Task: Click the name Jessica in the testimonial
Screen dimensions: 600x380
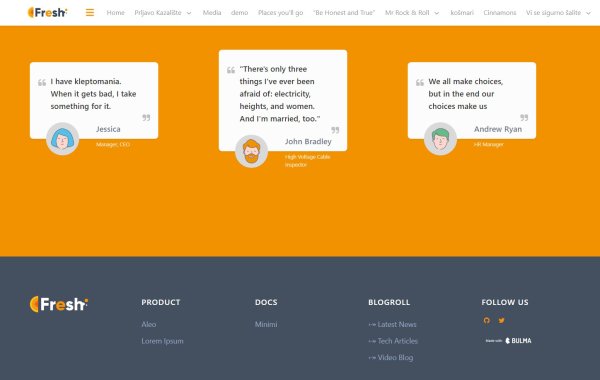Action: [x=108, y=129]
